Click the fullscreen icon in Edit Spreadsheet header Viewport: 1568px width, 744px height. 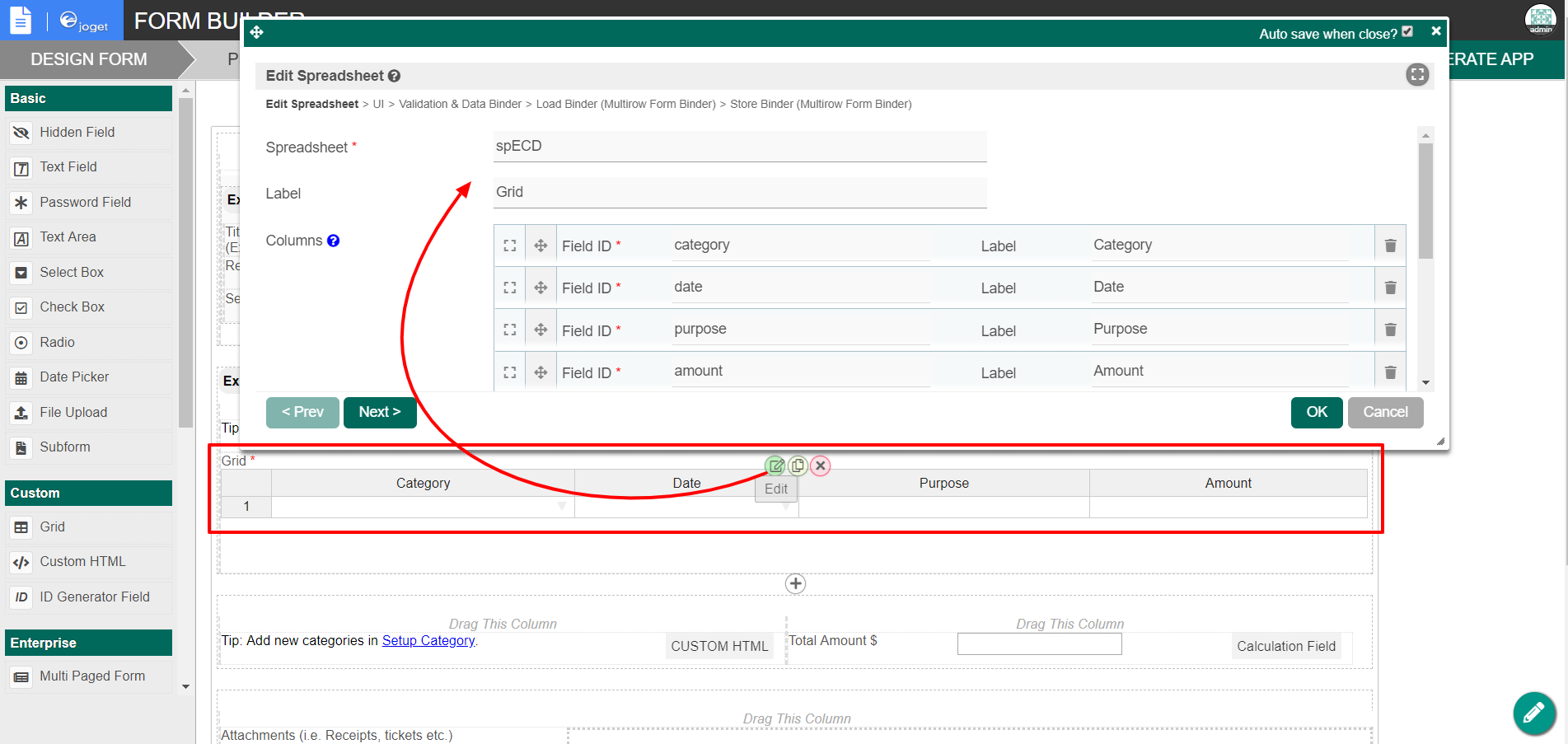1416,75
